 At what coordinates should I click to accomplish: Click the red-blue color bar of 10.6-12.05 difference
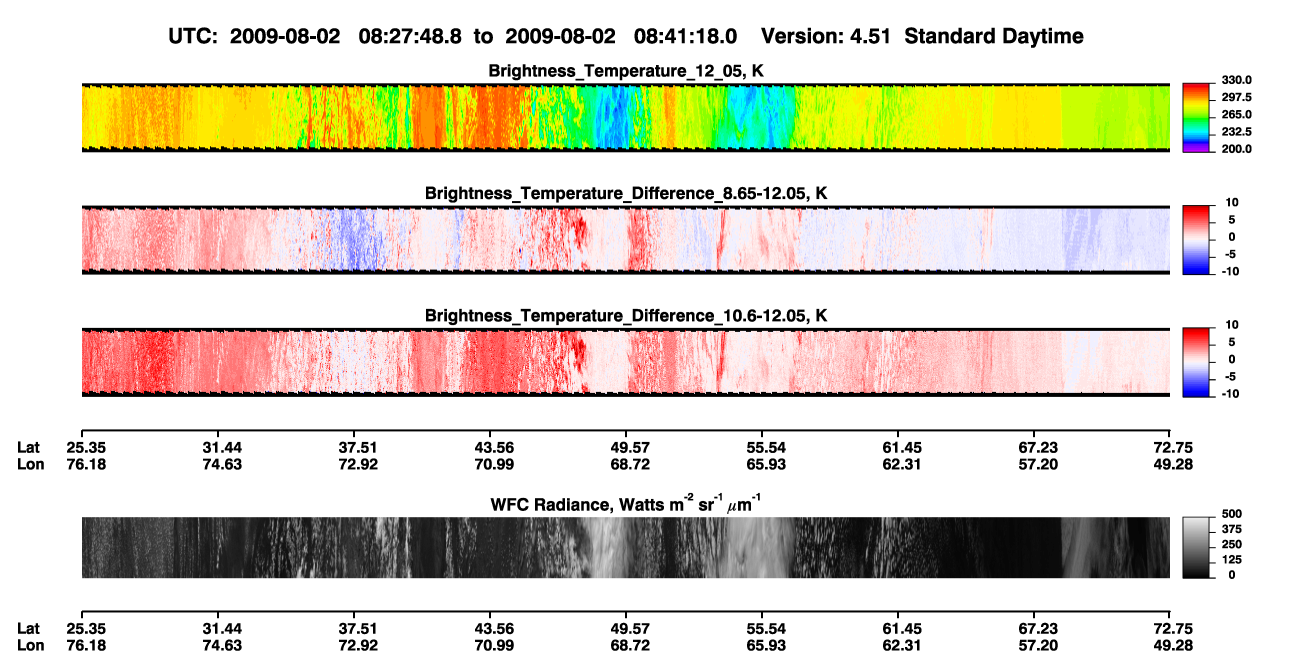pos(1196,363)
